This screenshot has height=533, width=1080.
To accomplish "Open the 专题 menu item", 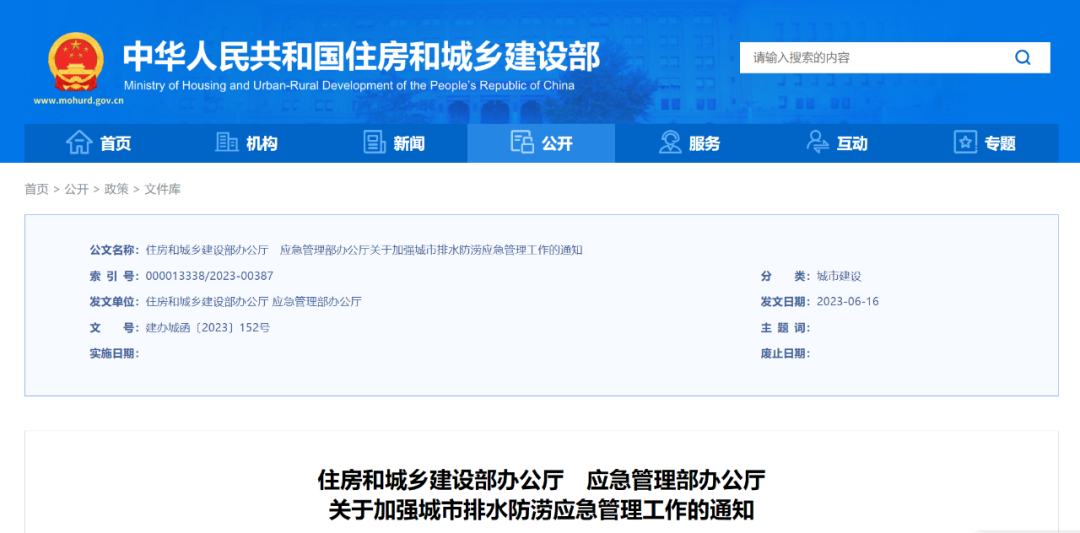I will [999, 144].
